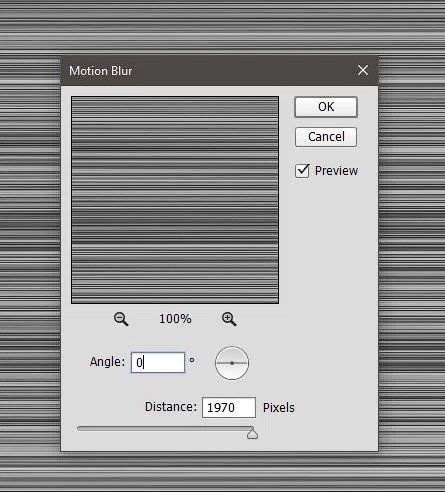Close the Motion Blur dialog
445x492 pixels.
point(363,70)
